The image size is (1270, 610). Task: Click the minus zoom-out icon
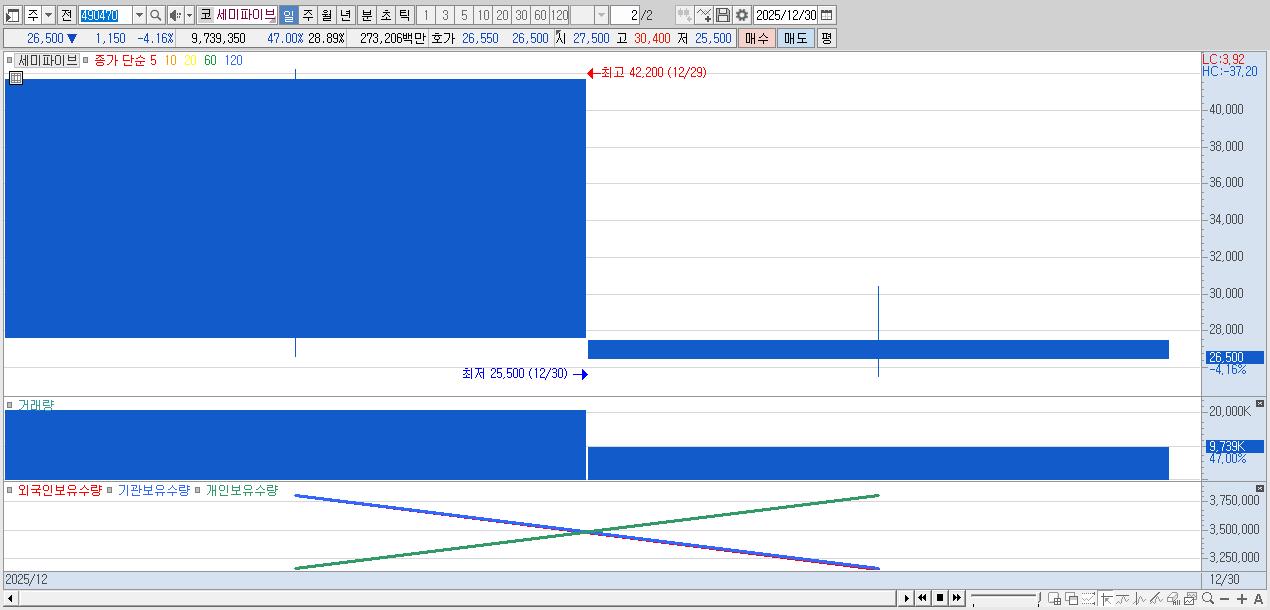[1225, 599]
